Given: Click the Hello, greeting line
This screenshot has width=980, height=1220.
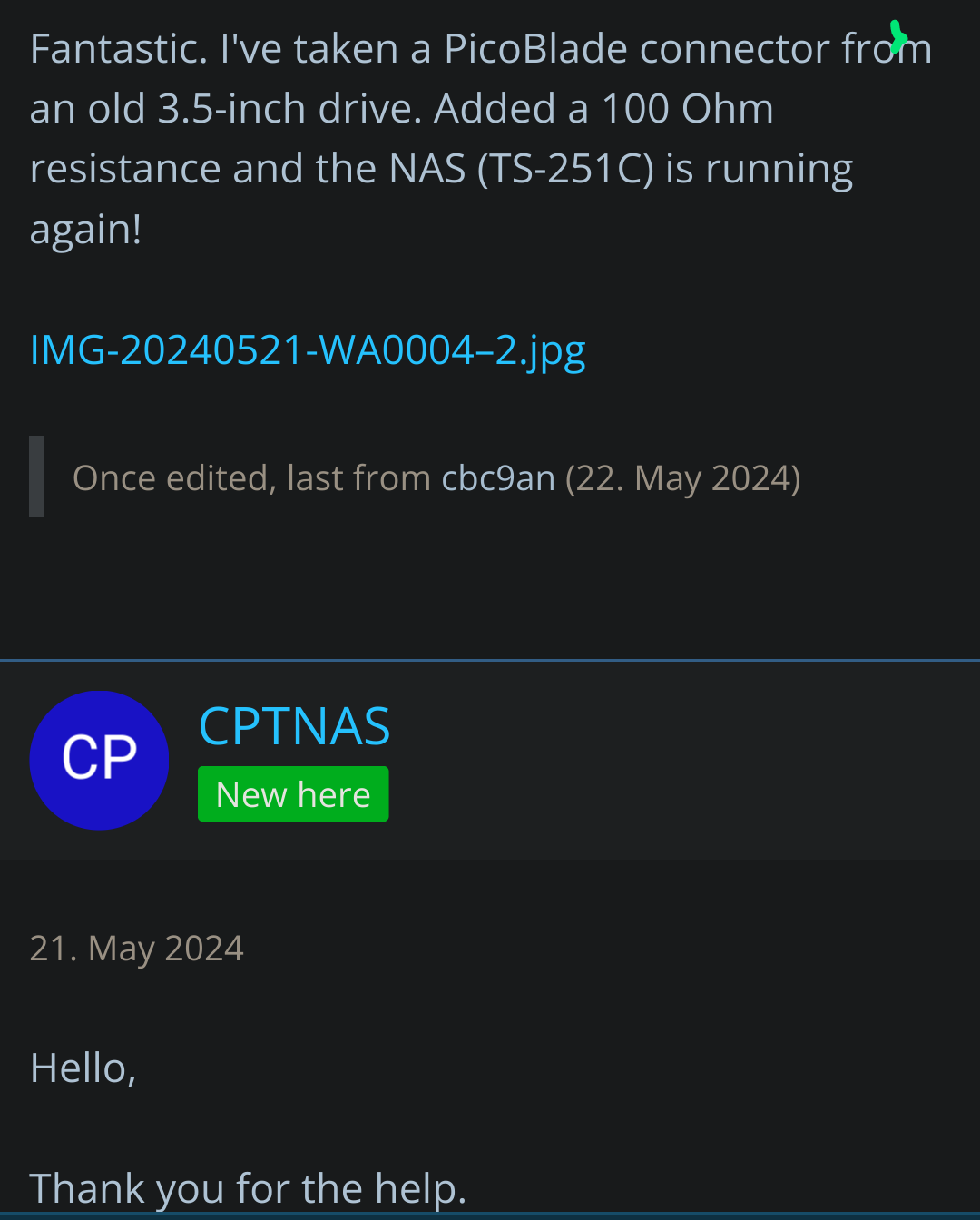Looking at the screenshot, I should pos(83,1067).
